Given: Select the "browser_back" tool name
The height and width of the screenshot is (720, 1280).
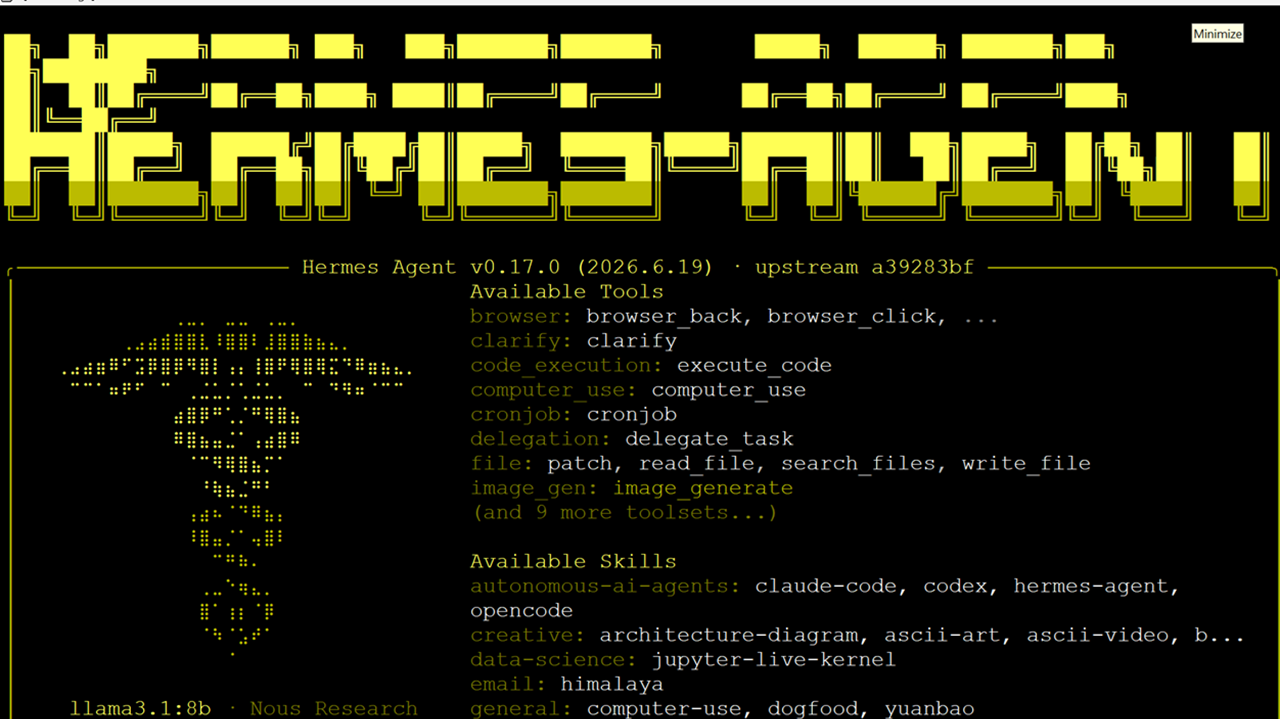Looking at the screenshot, I should 664,317.
